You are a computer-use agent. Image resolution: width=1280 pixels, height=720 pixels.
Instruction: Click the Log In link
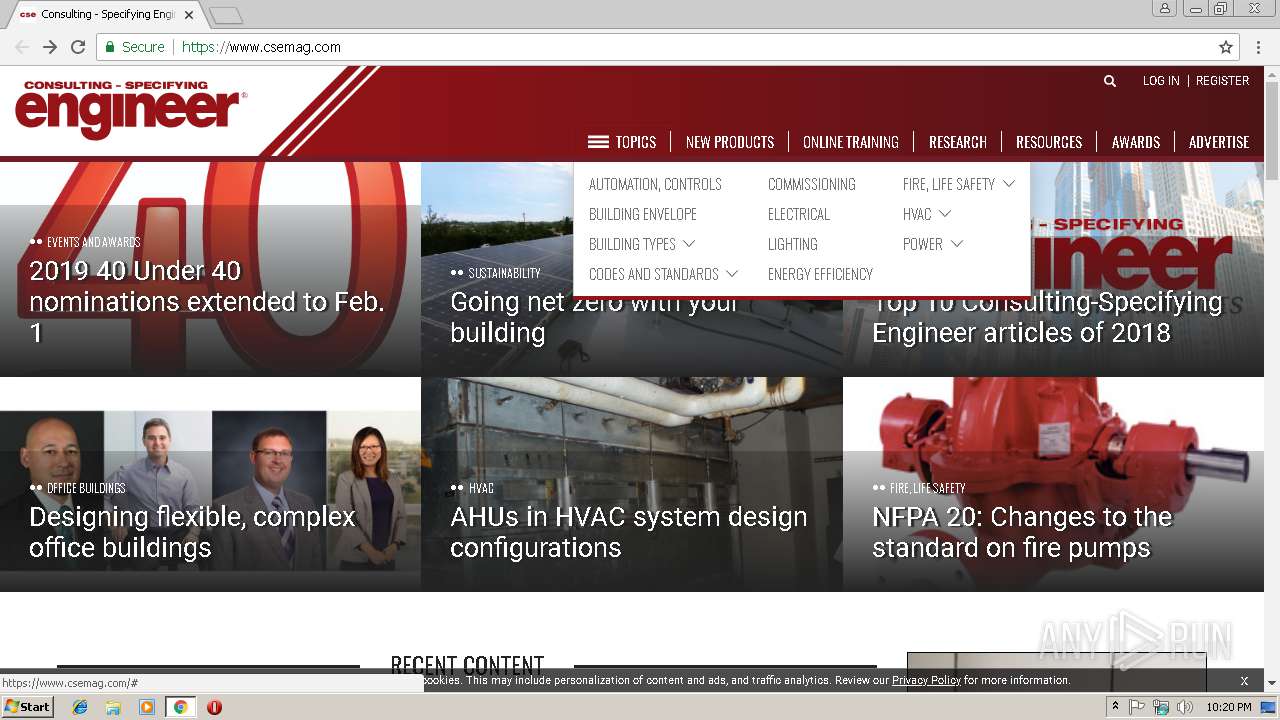click(1161, 81)
